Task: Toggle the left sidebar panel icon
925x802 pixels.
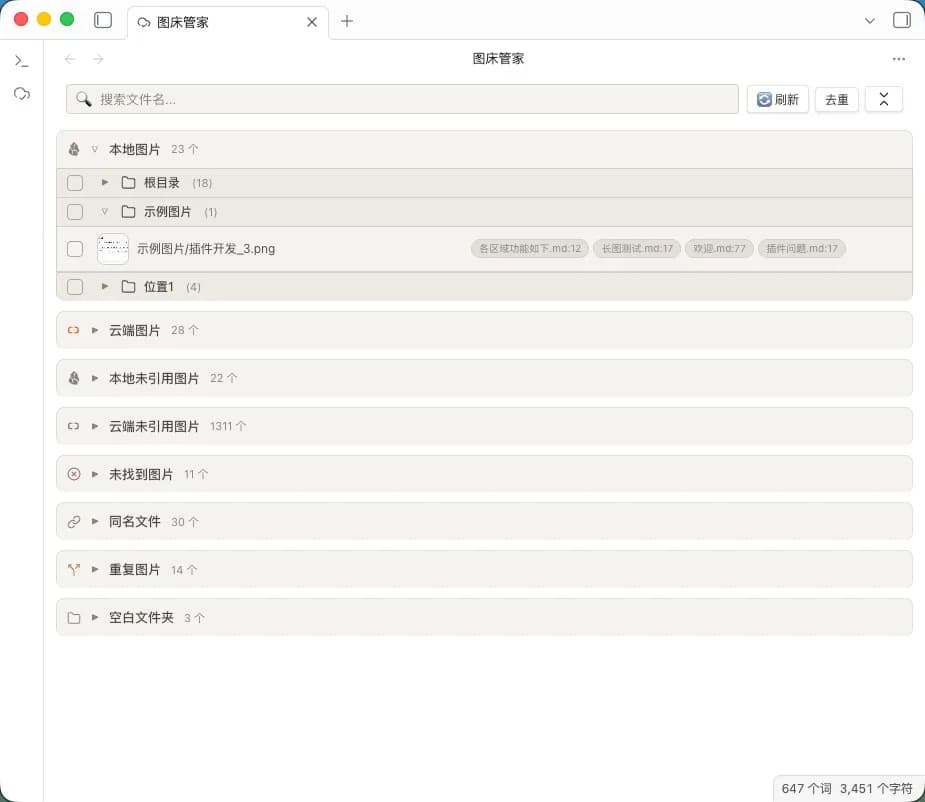Action: tap(103, 20)
